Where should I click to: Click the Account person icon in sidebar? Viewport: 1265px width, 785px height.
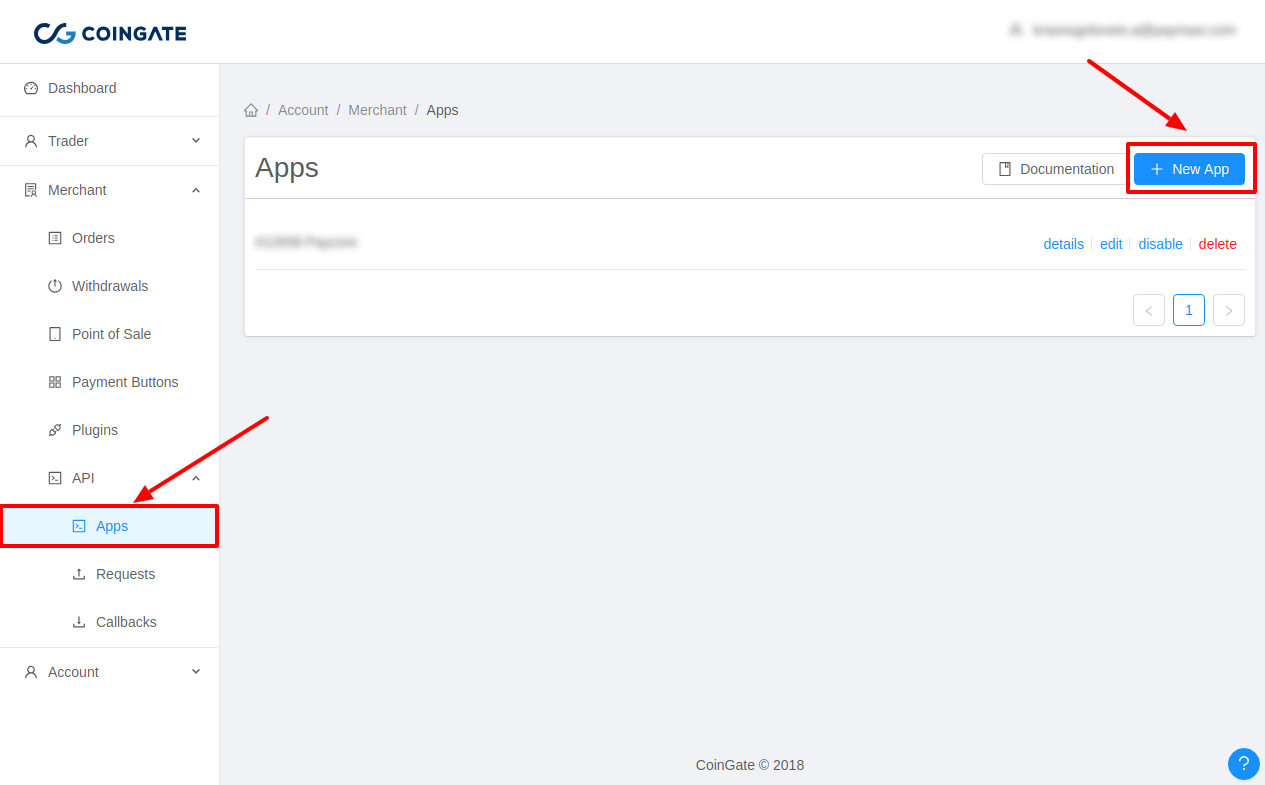tap(31, 672)
